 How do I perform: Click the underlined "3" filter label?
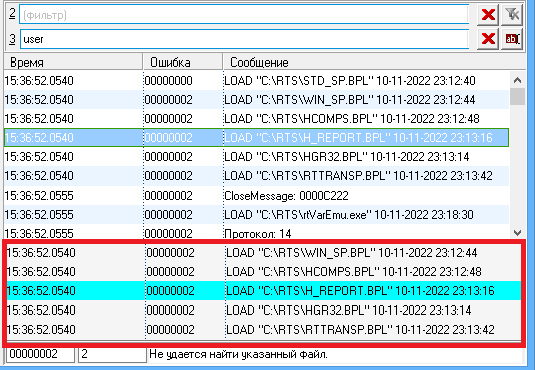[x=12, y=39]
